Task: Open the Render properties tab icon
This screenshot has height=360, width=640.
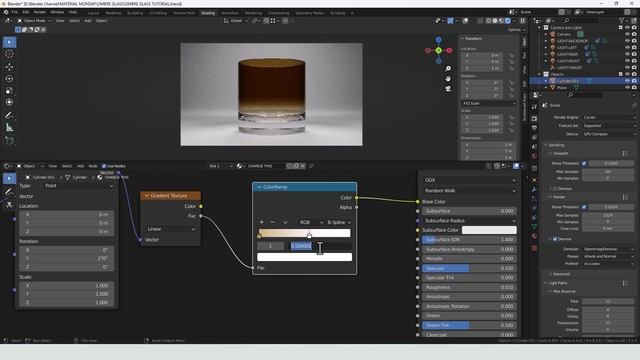Action: [x=534, y=118]
